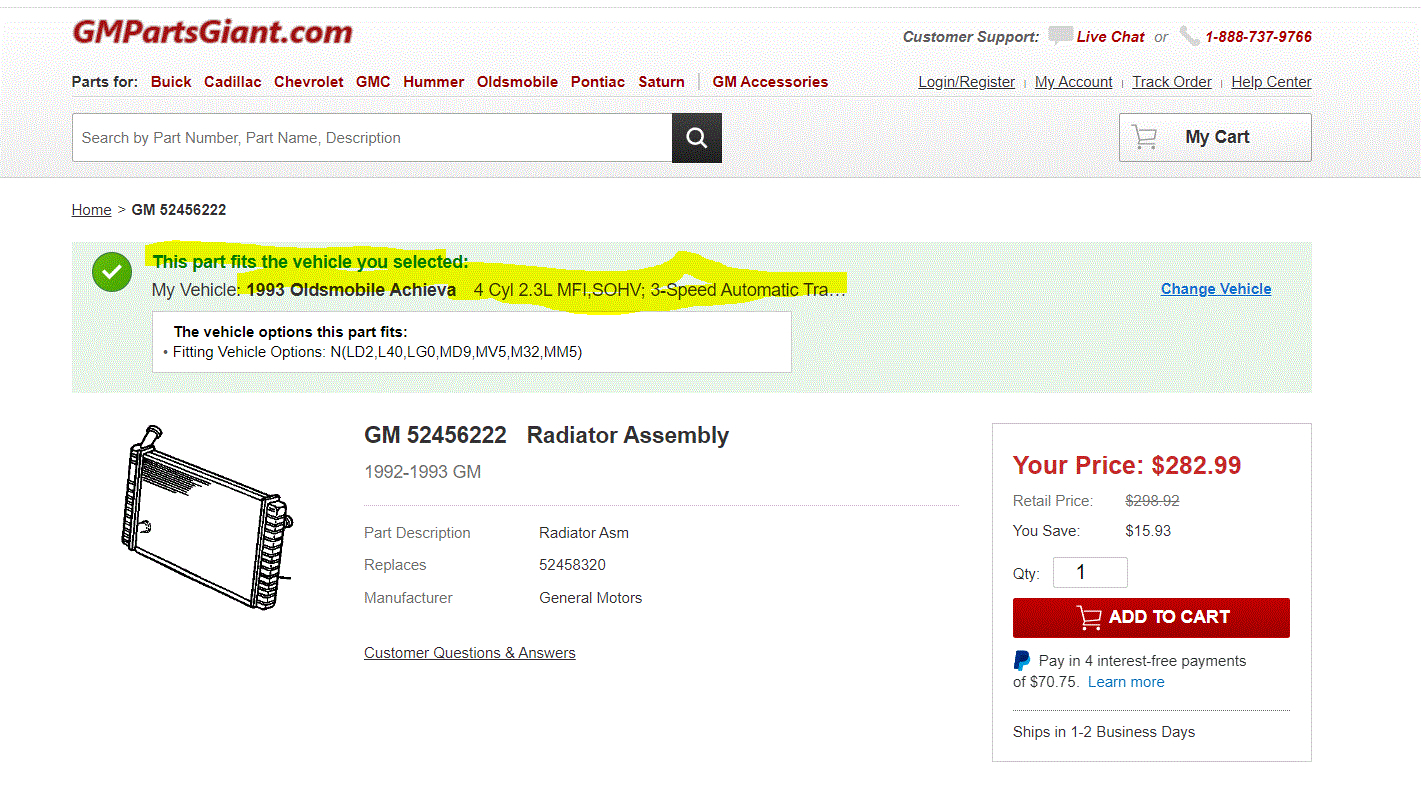Open Chevrolet parts menu
Screen dimensions: 1421x795
tap(309, 82)
